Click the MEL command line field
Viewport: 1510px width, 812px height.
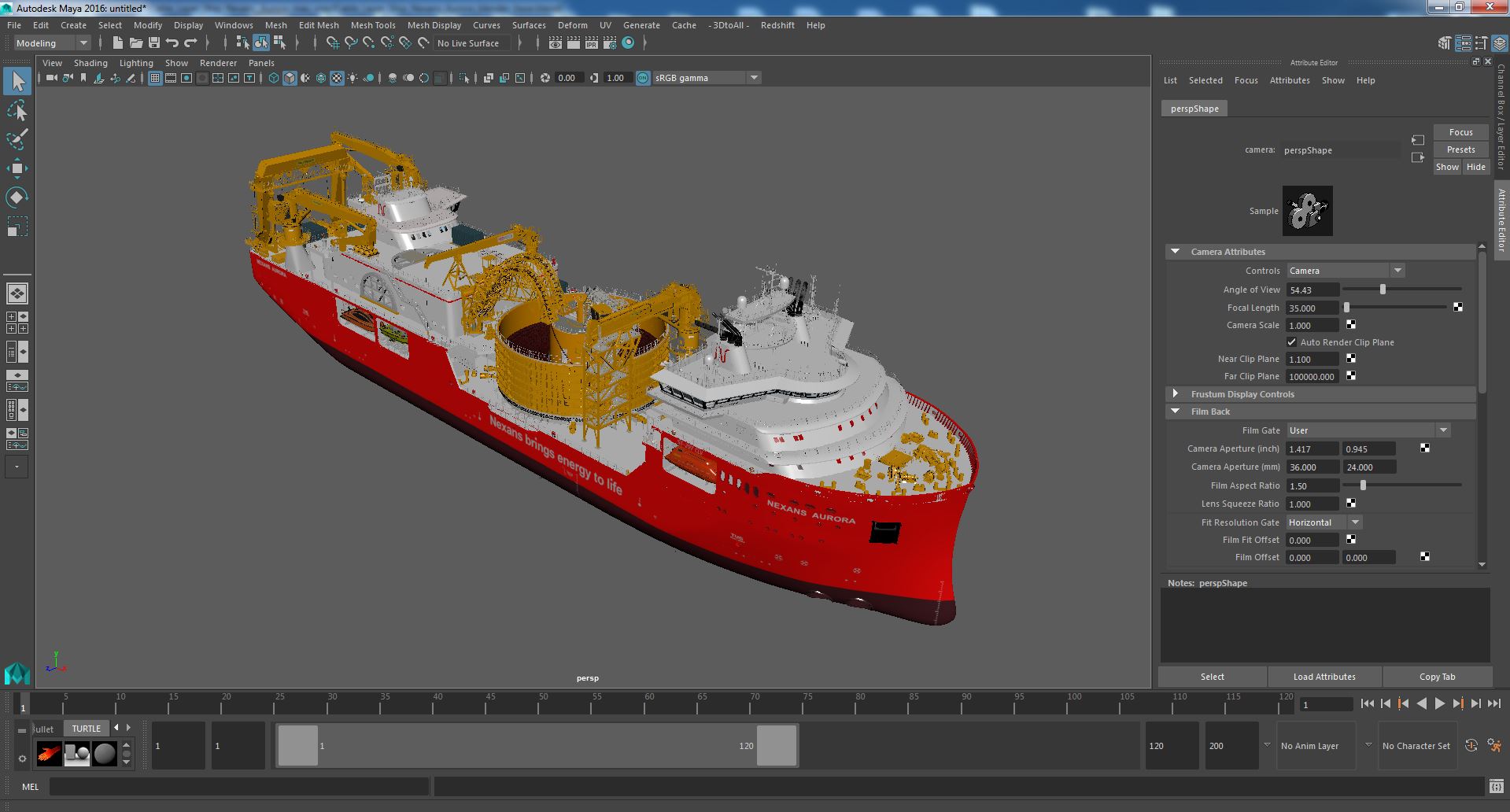[238, 787]
